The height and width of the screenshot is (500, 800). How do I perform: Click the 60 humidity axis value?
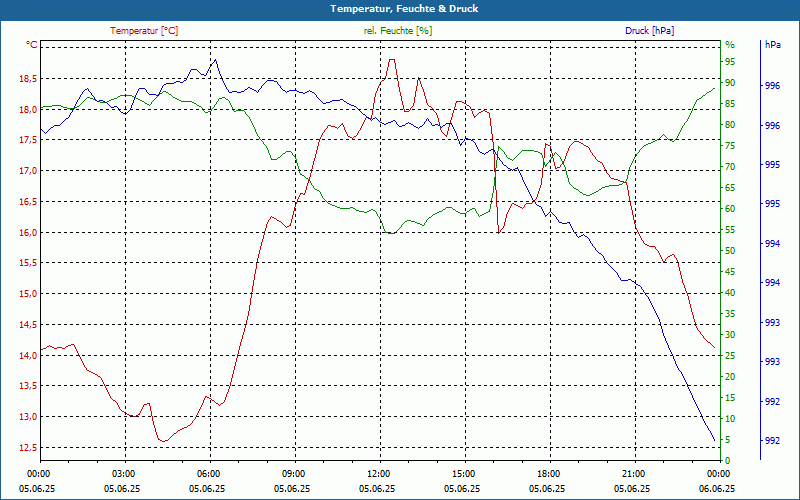(730, 208)
